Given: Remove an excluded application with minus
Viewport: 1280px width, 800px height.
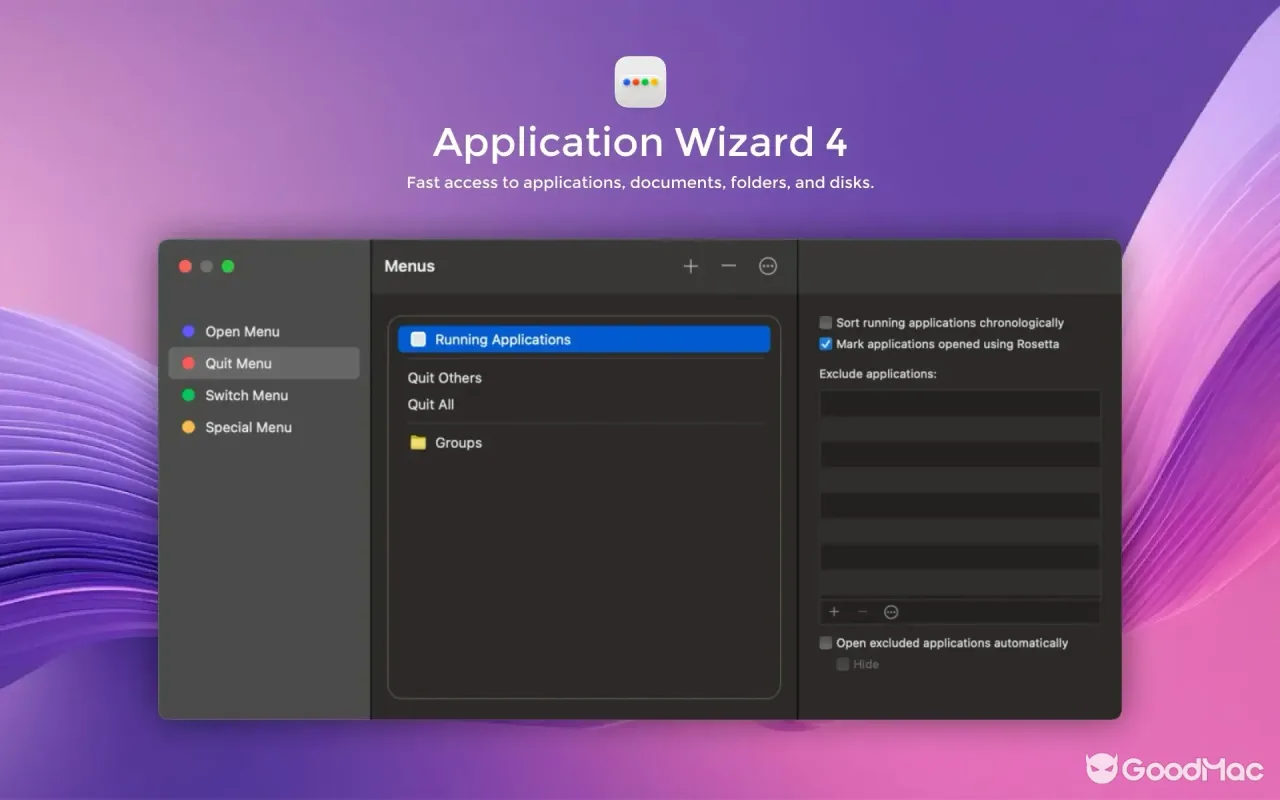Looking at the screenshot, I should coord(863,612).
